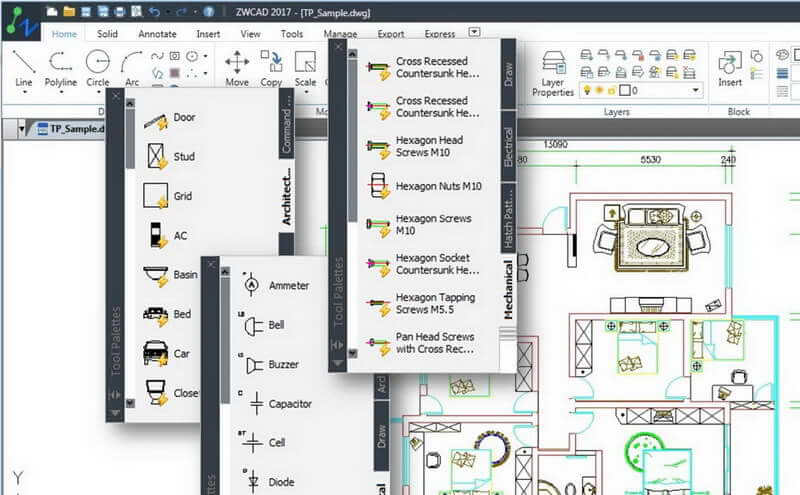
Task: Open Layer Properties manager
Action: tap(553, 73)
